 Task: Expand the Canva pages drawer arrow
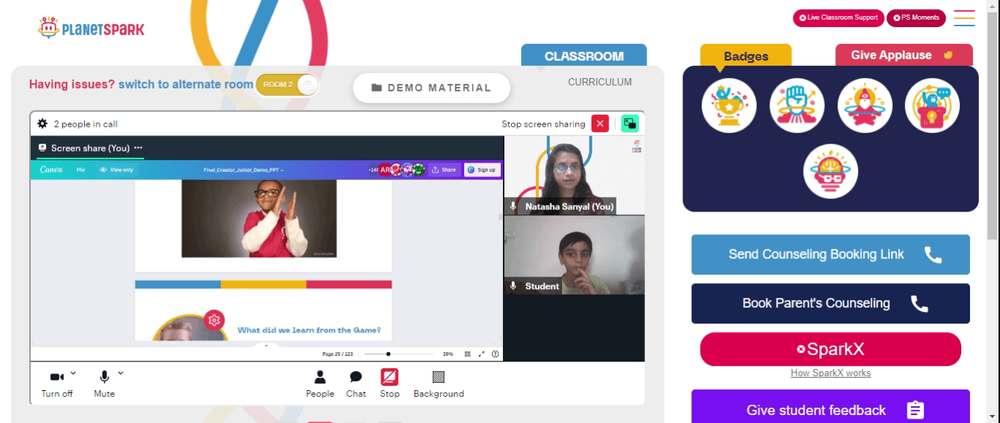267,345
